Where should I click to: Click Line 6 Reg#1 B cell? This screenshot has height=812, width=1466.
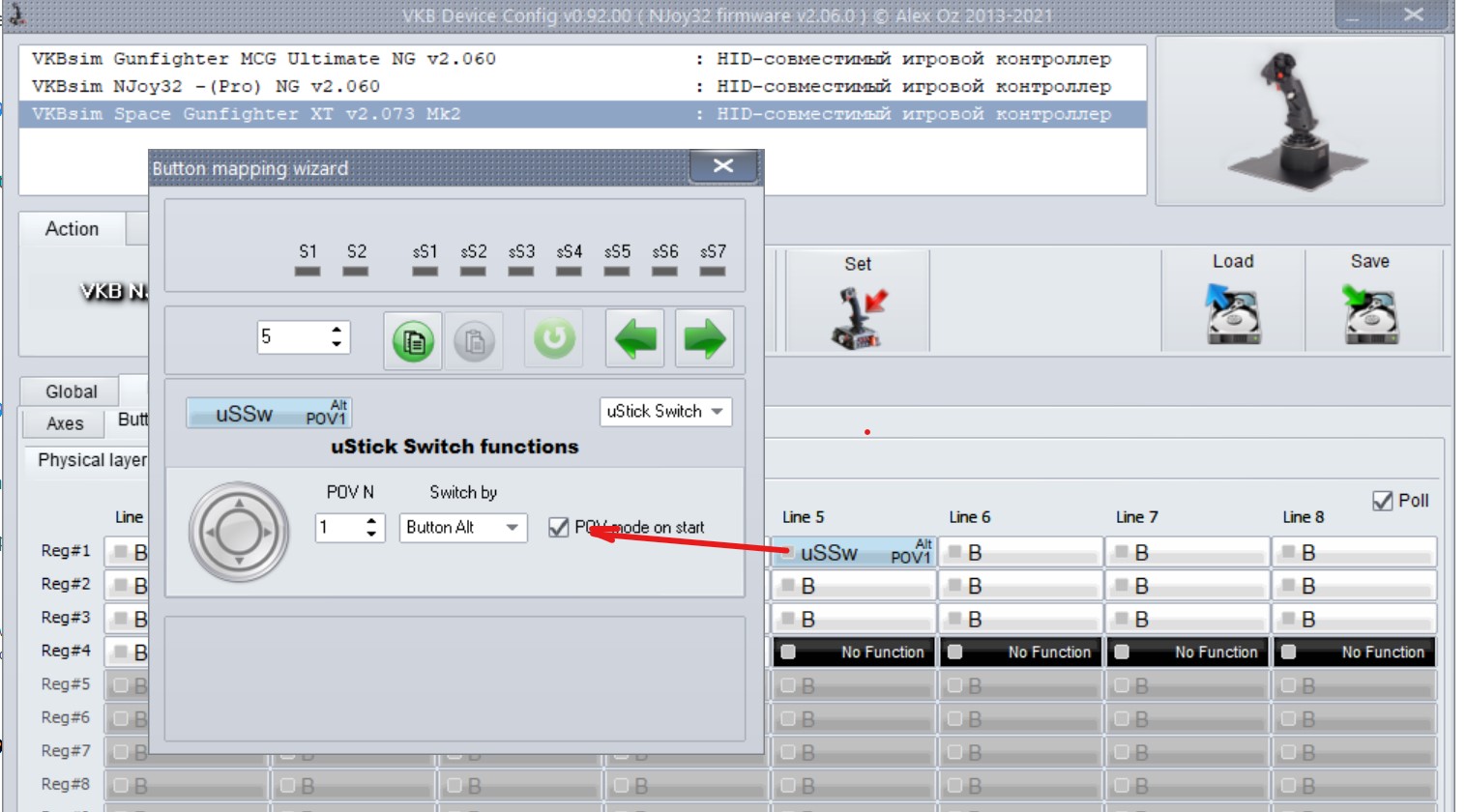click(x=1021, y=552)
